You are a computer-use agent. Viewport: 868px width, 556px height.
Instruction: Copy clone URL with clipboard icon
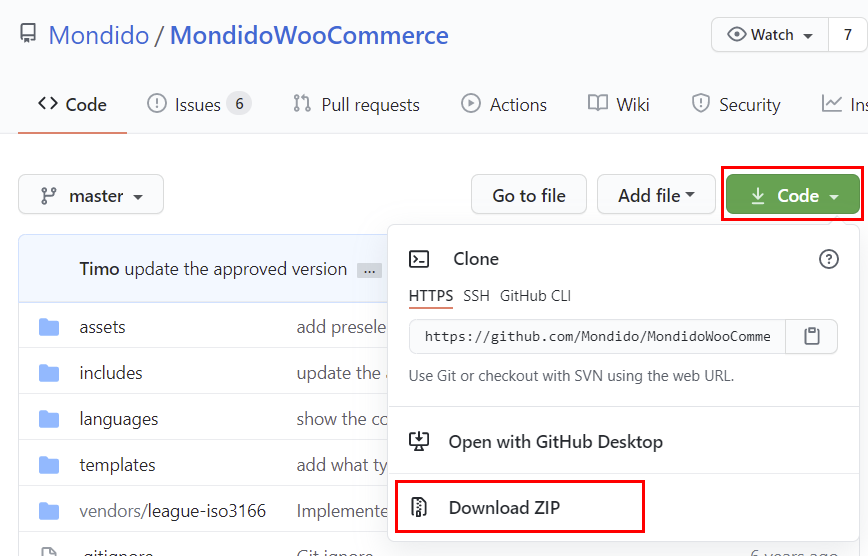click(812, 336)
